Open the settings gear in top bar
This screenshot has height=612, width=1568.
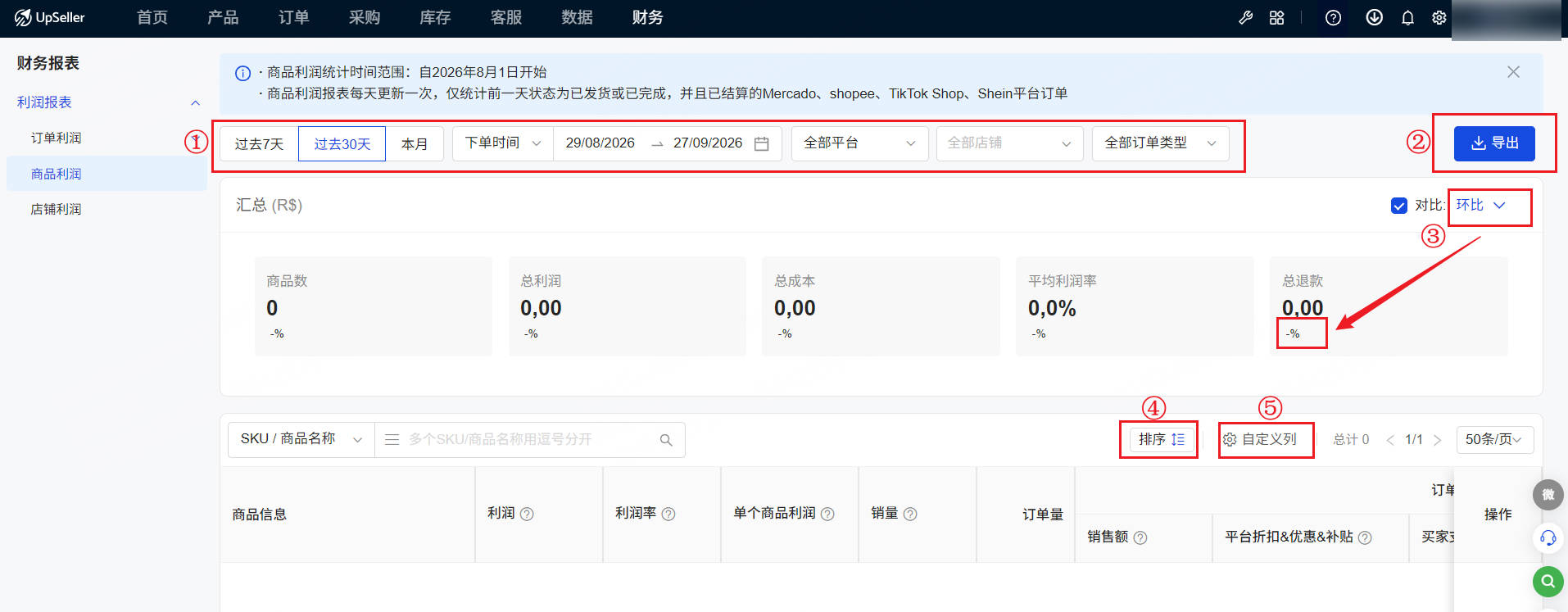click(x=1439, y=17)
